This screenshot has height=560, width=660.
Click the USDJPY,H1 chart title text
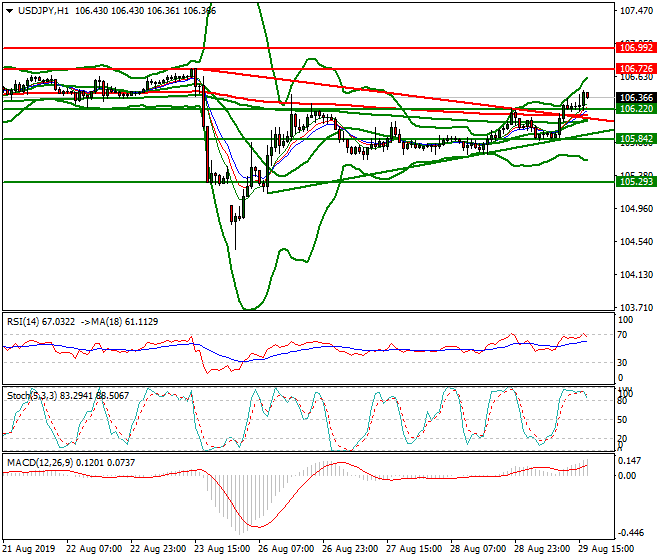tap(43, 11)
